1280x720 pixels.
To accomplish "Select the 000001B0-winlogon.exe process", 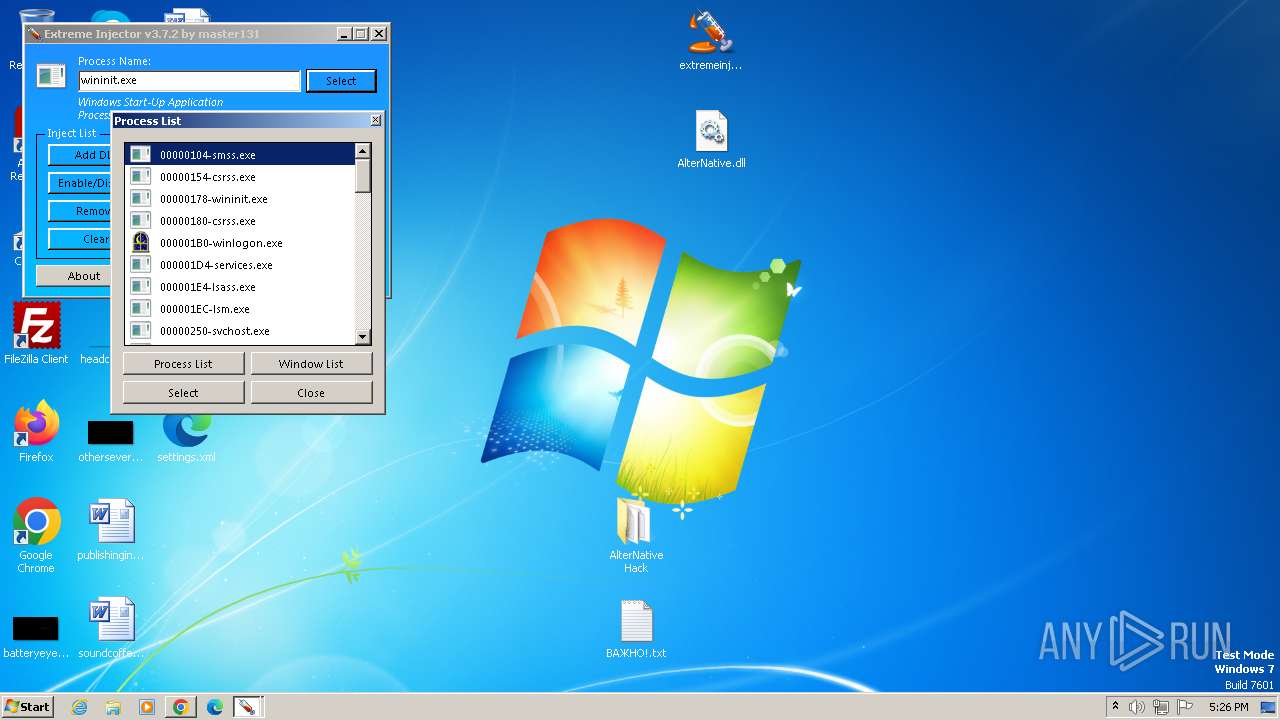I will (x=240, y=243).
